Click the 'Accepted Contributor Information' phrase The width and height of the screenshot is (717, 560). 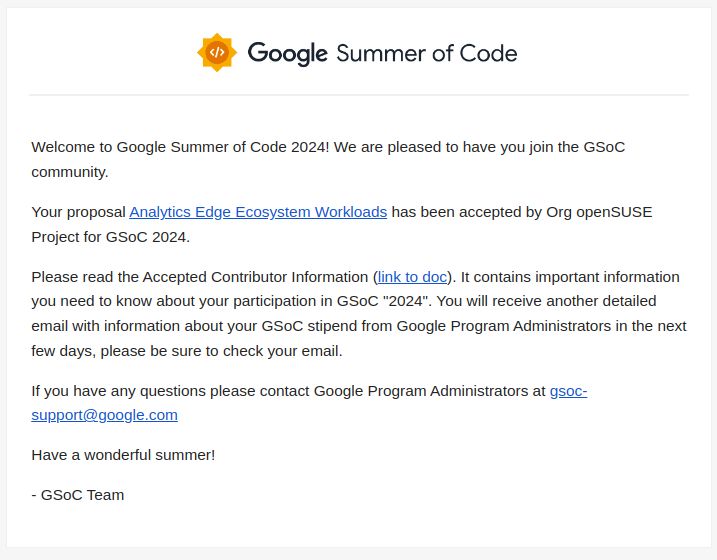click(x=255, y=277)
